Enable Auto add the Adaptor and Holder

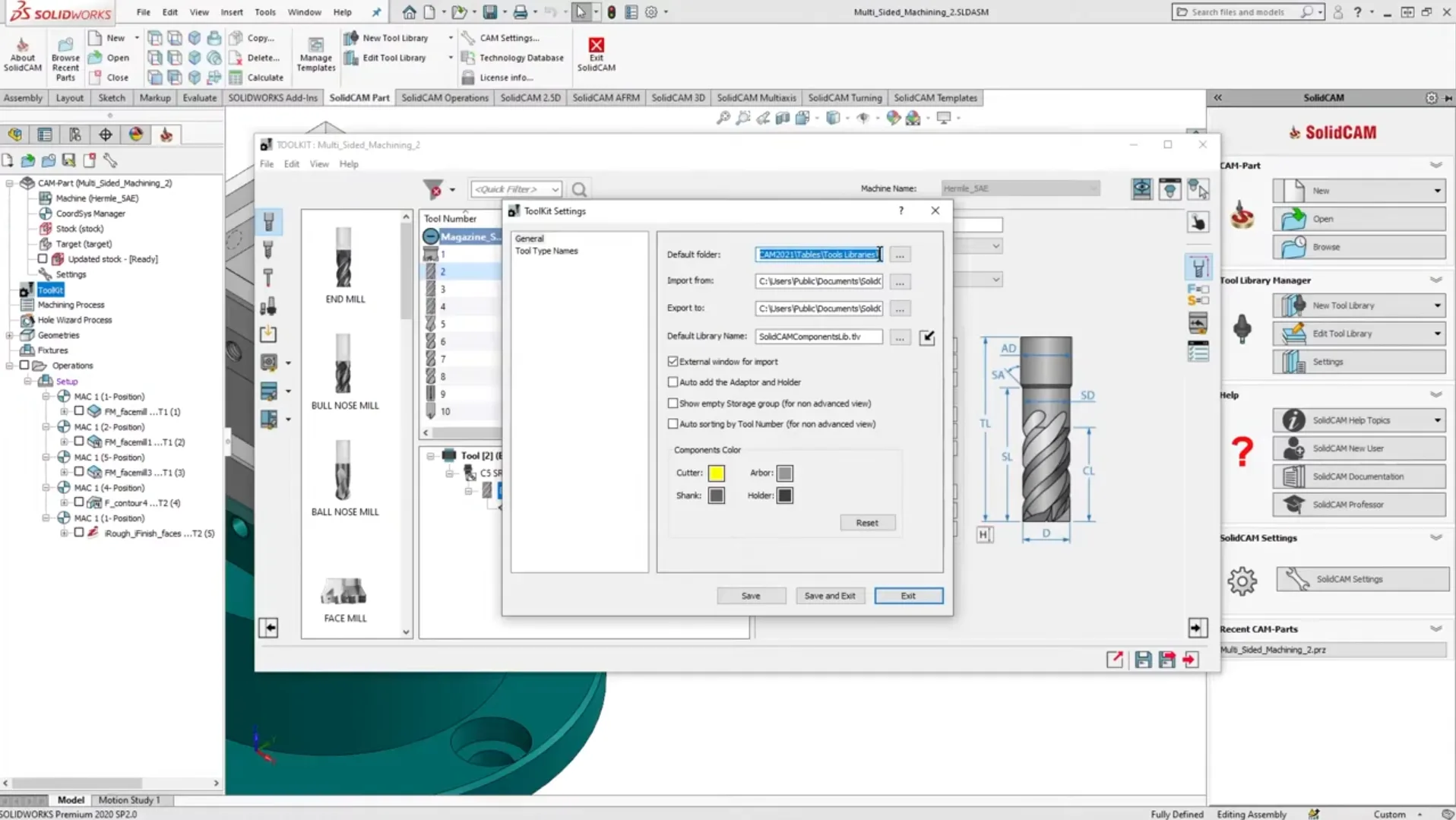(673, 382)
